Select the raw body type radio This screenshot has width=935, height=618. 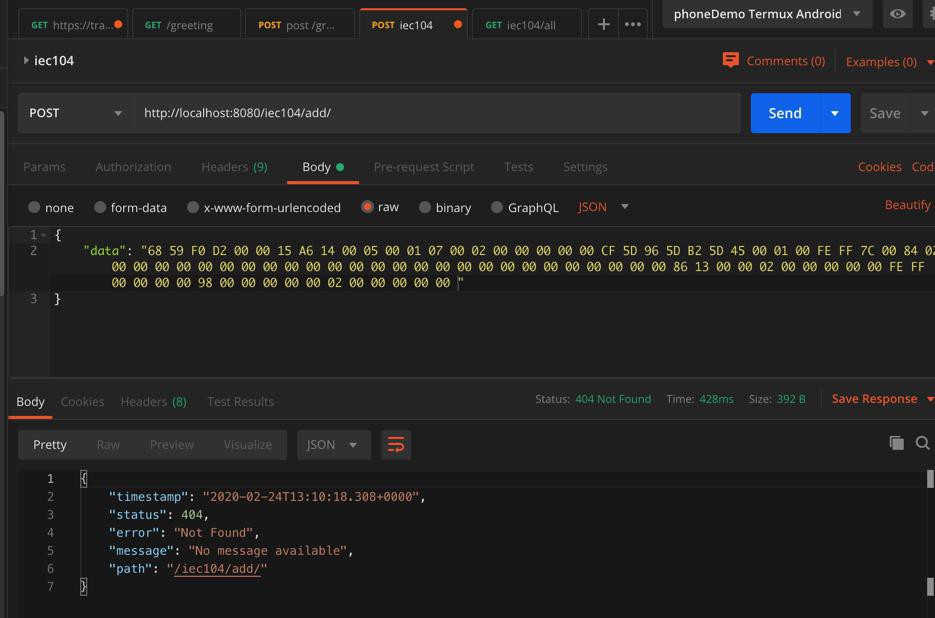[x=367, y=207]
